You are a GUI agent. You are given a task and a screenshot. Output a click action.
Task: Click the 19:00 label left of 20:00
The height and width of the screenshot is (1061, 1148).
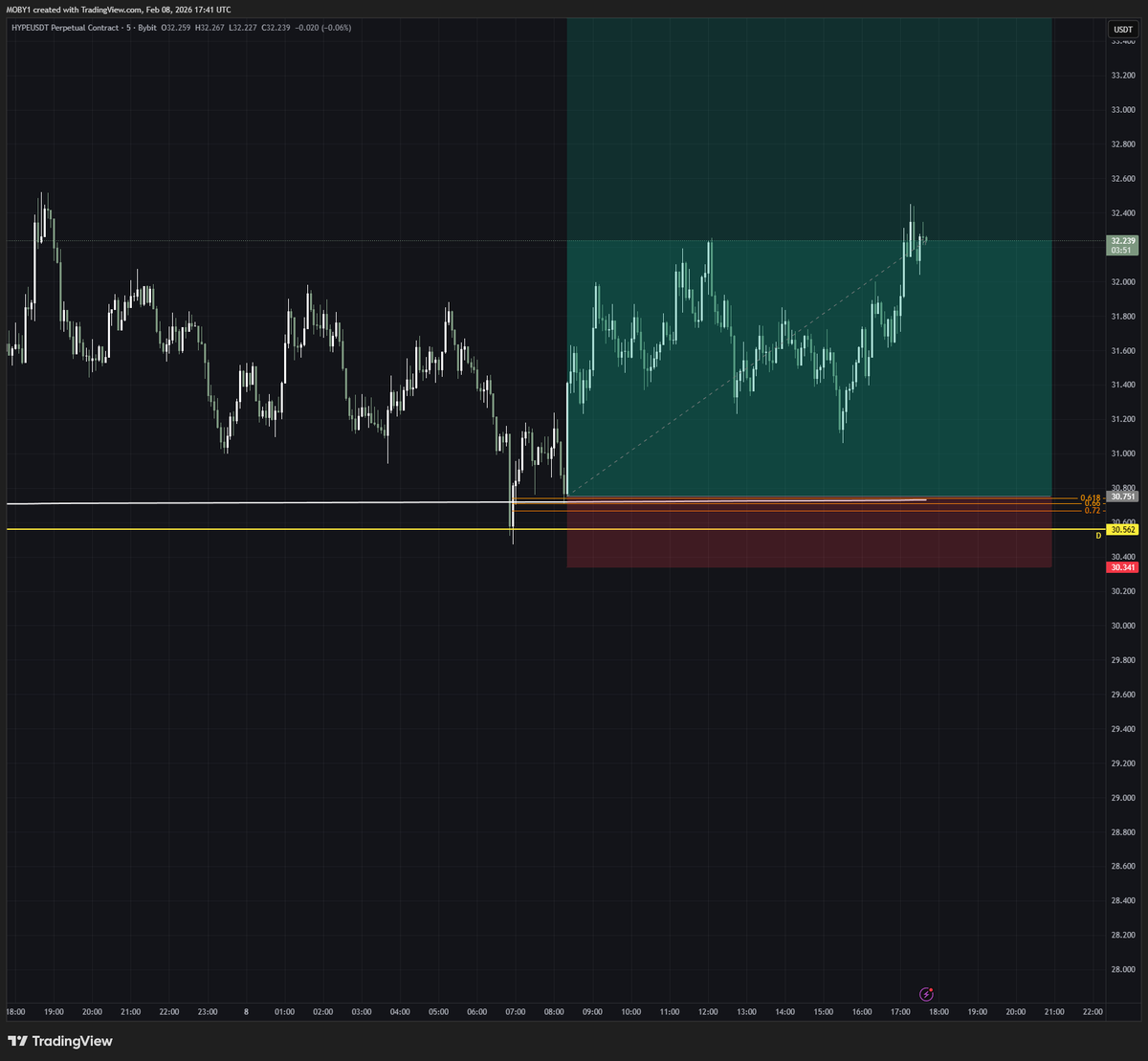tap(54, 1011)
